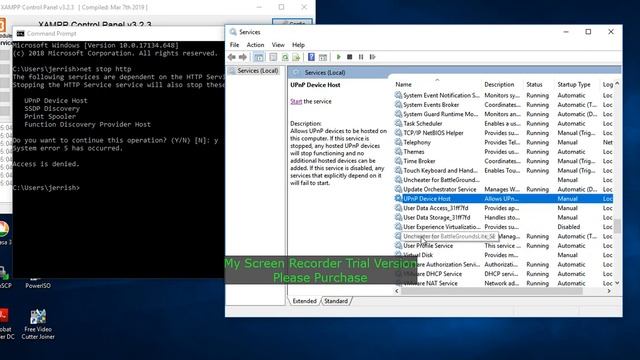Click the gear icon beside Themes service
Viewport: 640px width, 360px height.
click(398, 151)
